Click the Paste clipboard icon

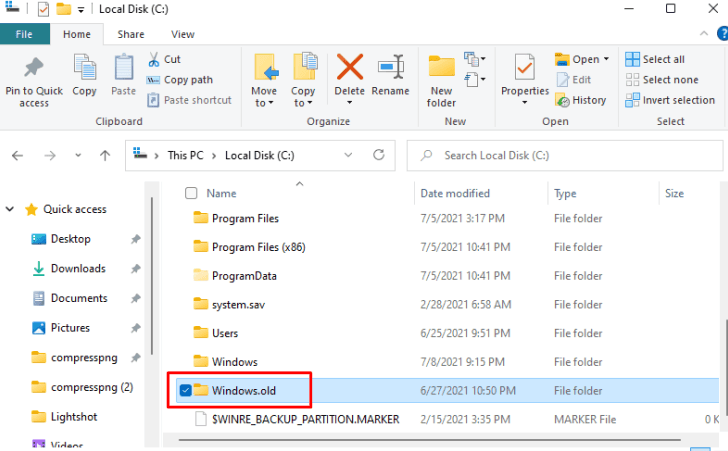tap(124, 70)
